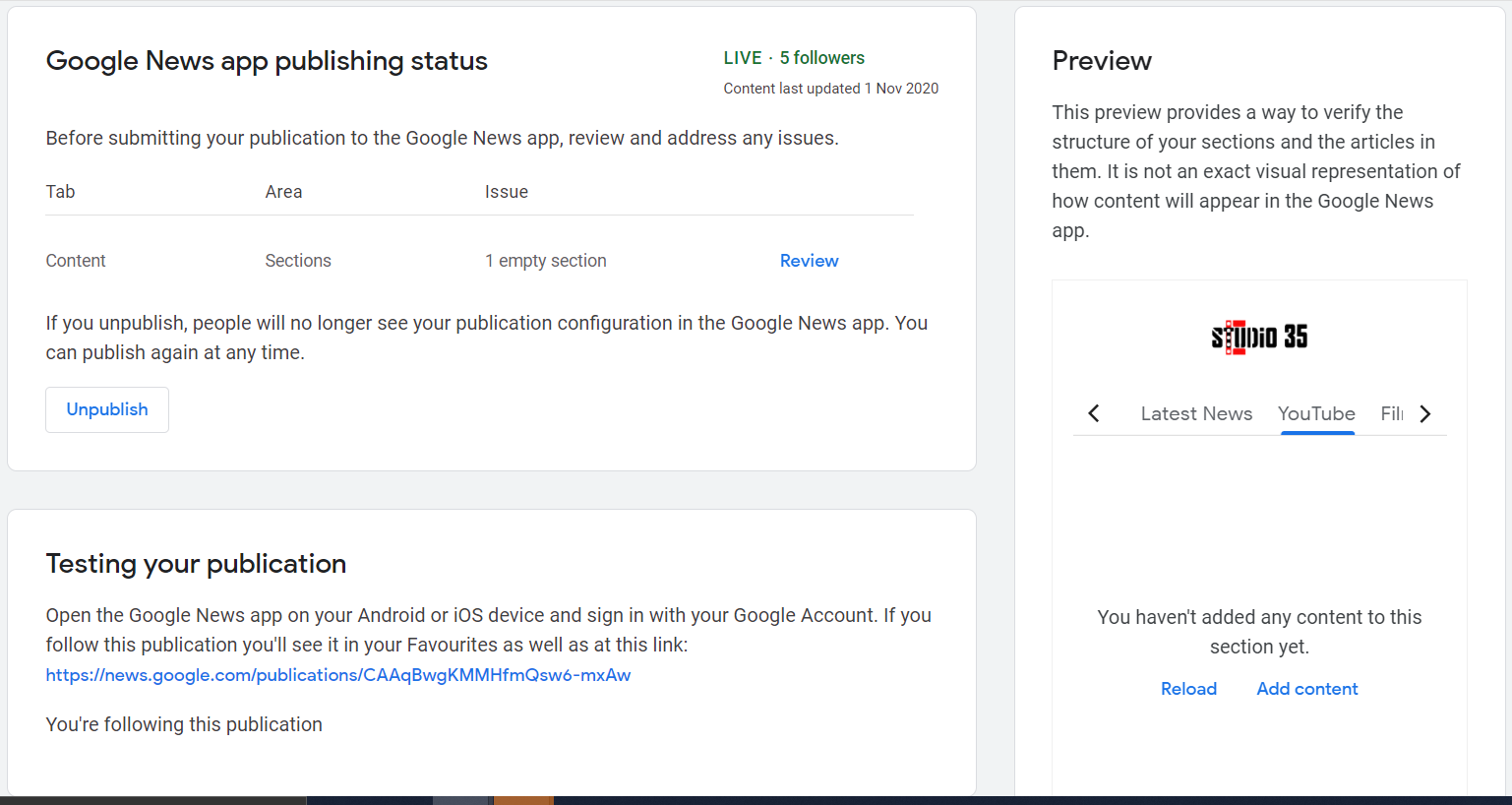Select the YouTube preview tab
Image resolution: width=1512 pixels, height=805 pixels.
point(1316,413)
